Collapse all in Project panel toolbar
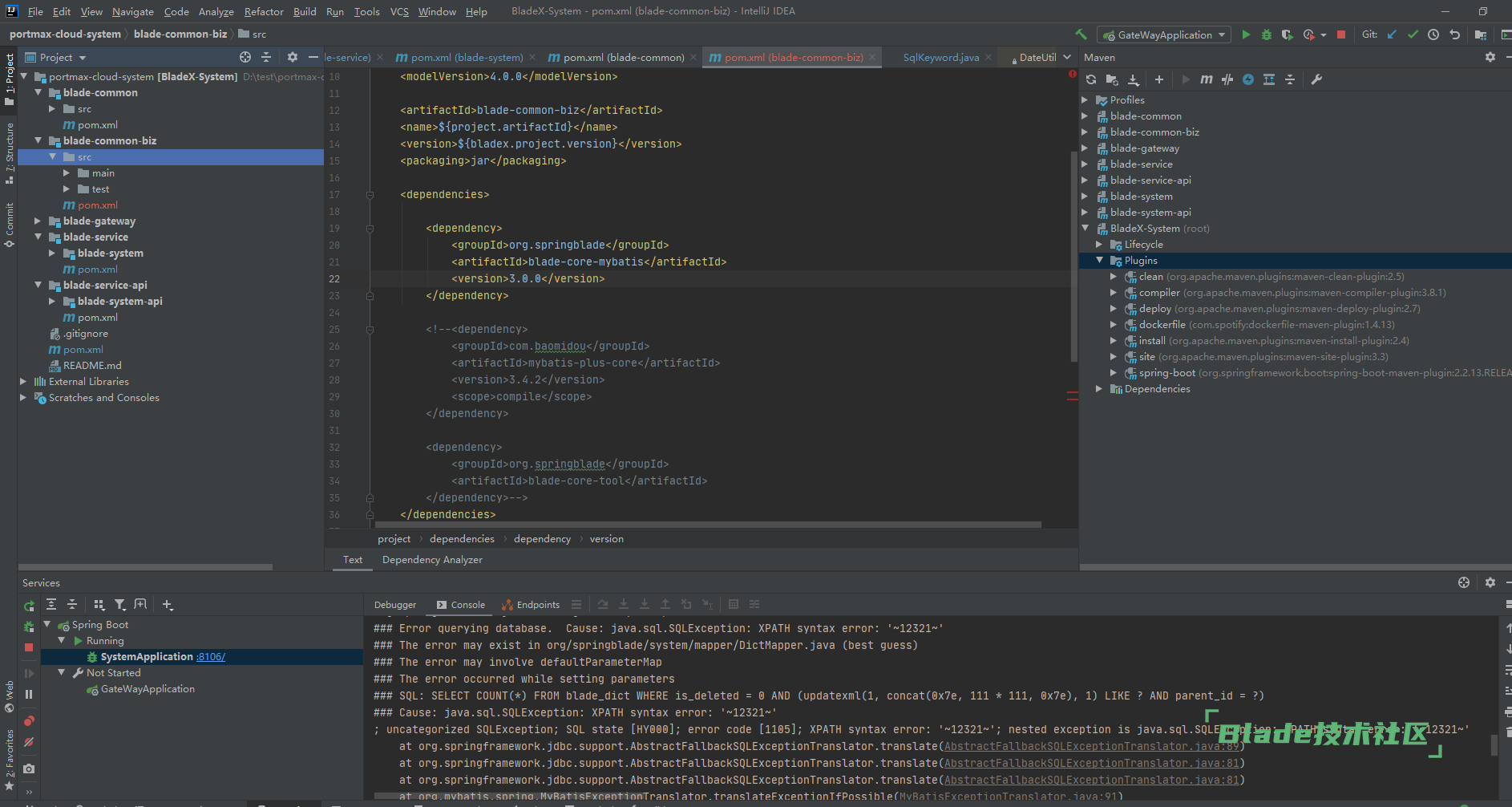 pyautogui.click(x=266, y=57)
